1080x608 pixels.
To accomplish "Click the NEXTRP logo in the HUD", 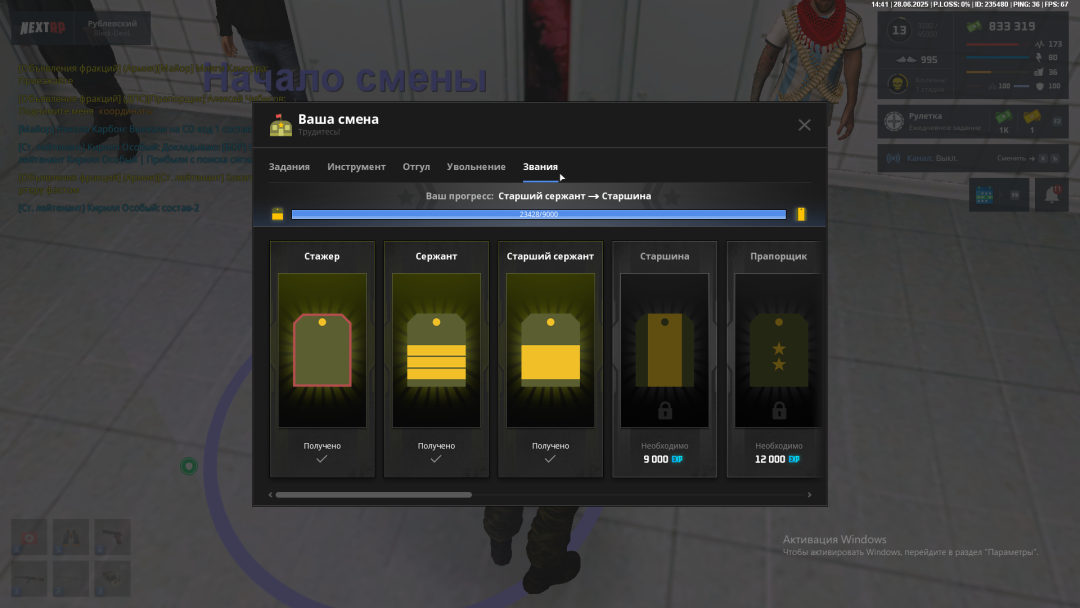I will 43,28.
